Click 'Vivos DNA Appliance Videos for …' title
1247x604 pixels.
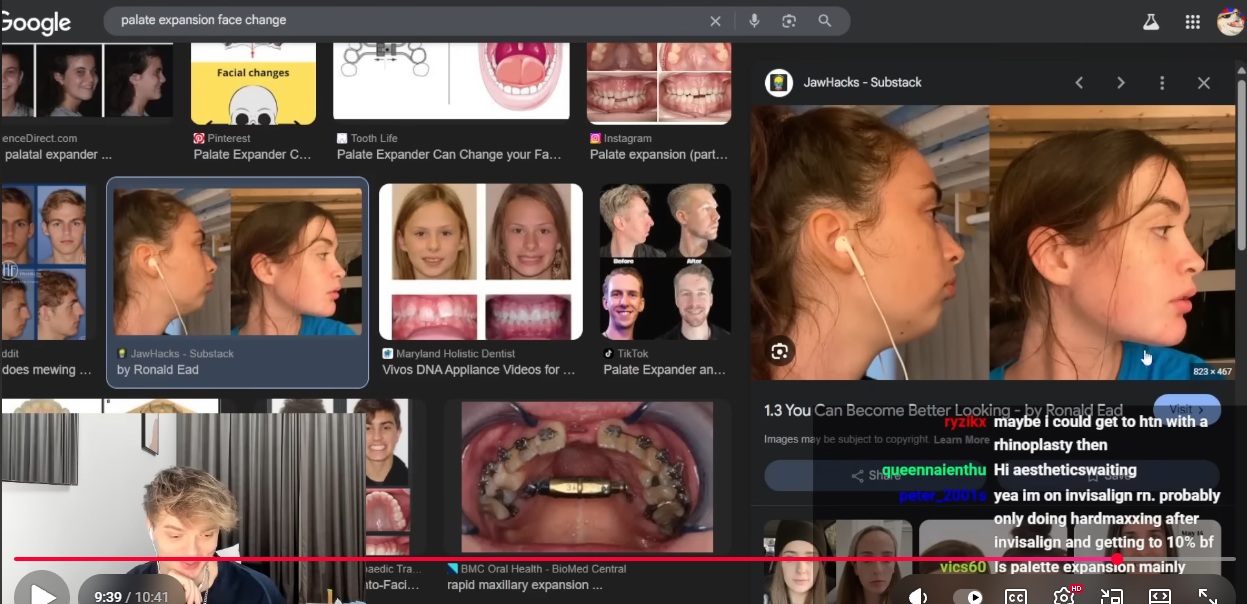click(479, 370)
